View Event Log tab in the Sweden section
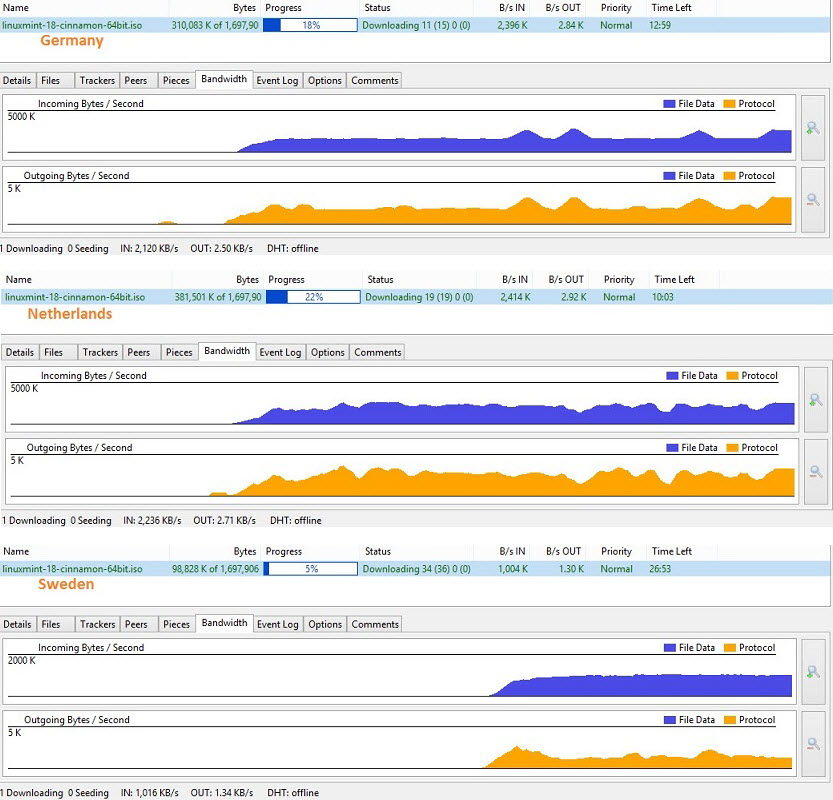This screenshot has width=833, height=800. pos(278,624)
